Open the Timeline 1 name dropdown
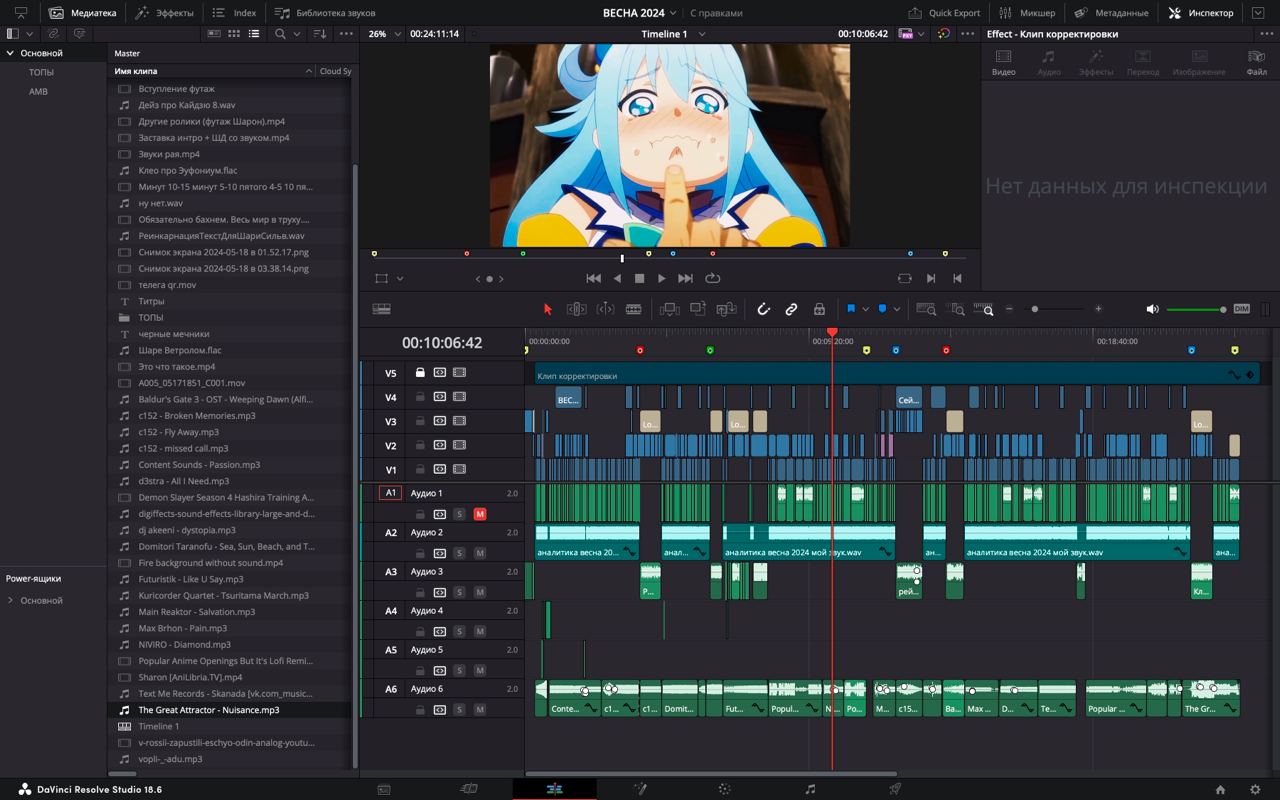This screenshot has height=800, width=1280. coord(702,34)
